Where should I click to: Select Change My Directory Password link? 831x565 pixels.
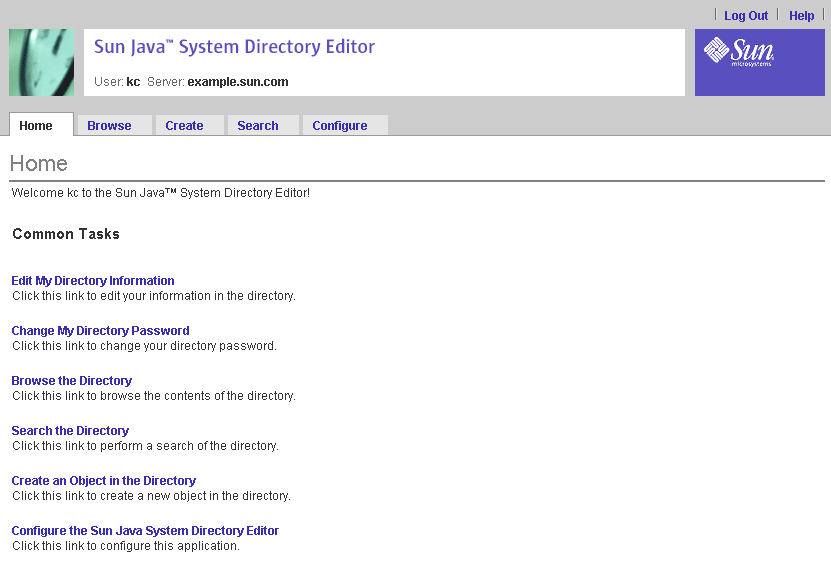pos(100,331)
